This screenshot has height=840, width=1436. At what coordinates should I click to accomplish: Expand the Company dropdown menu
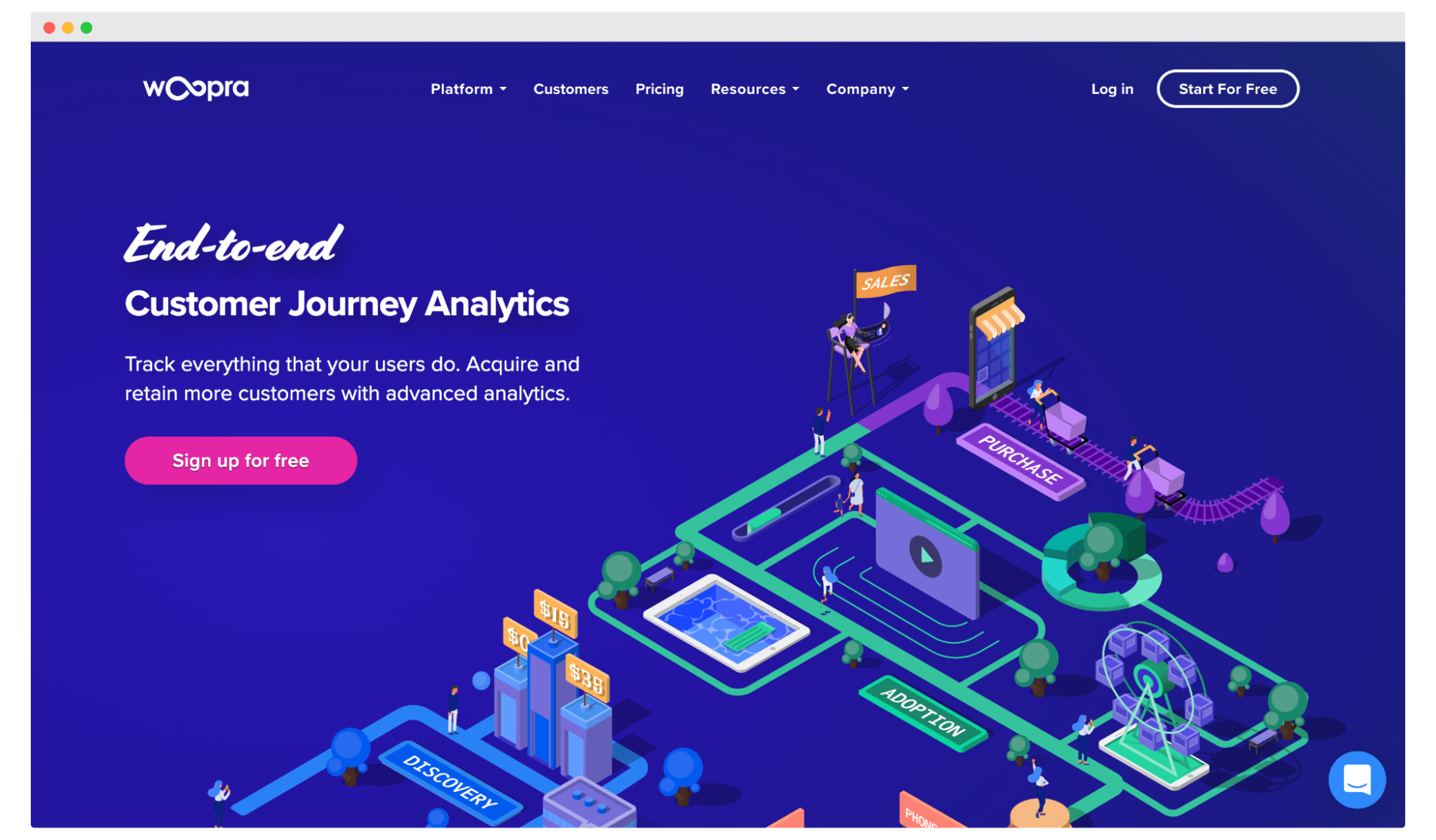(x=868, y=89)
